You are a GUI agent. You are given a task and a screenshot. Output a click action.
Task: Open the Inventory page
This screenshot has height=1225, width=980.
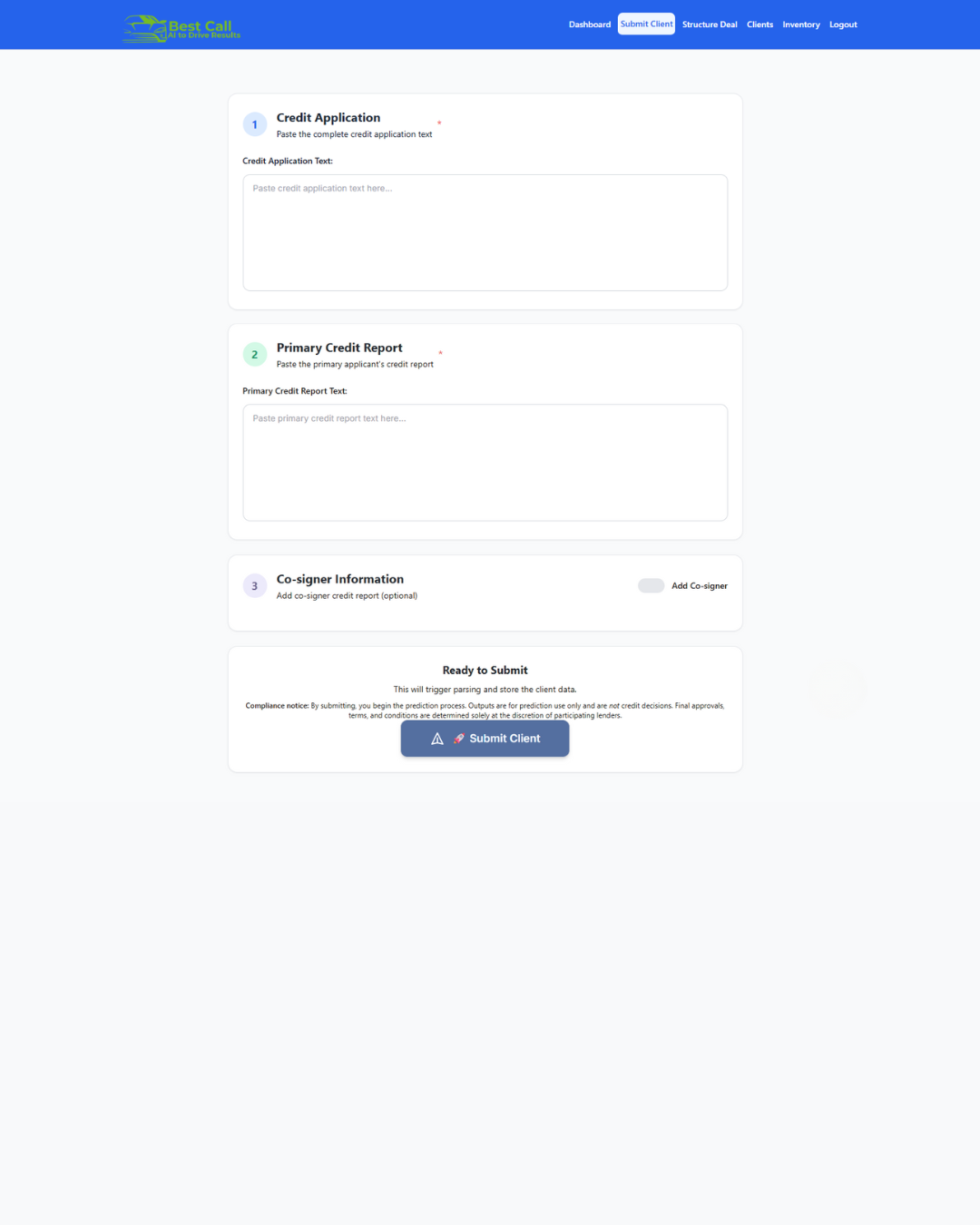[801, 24]
